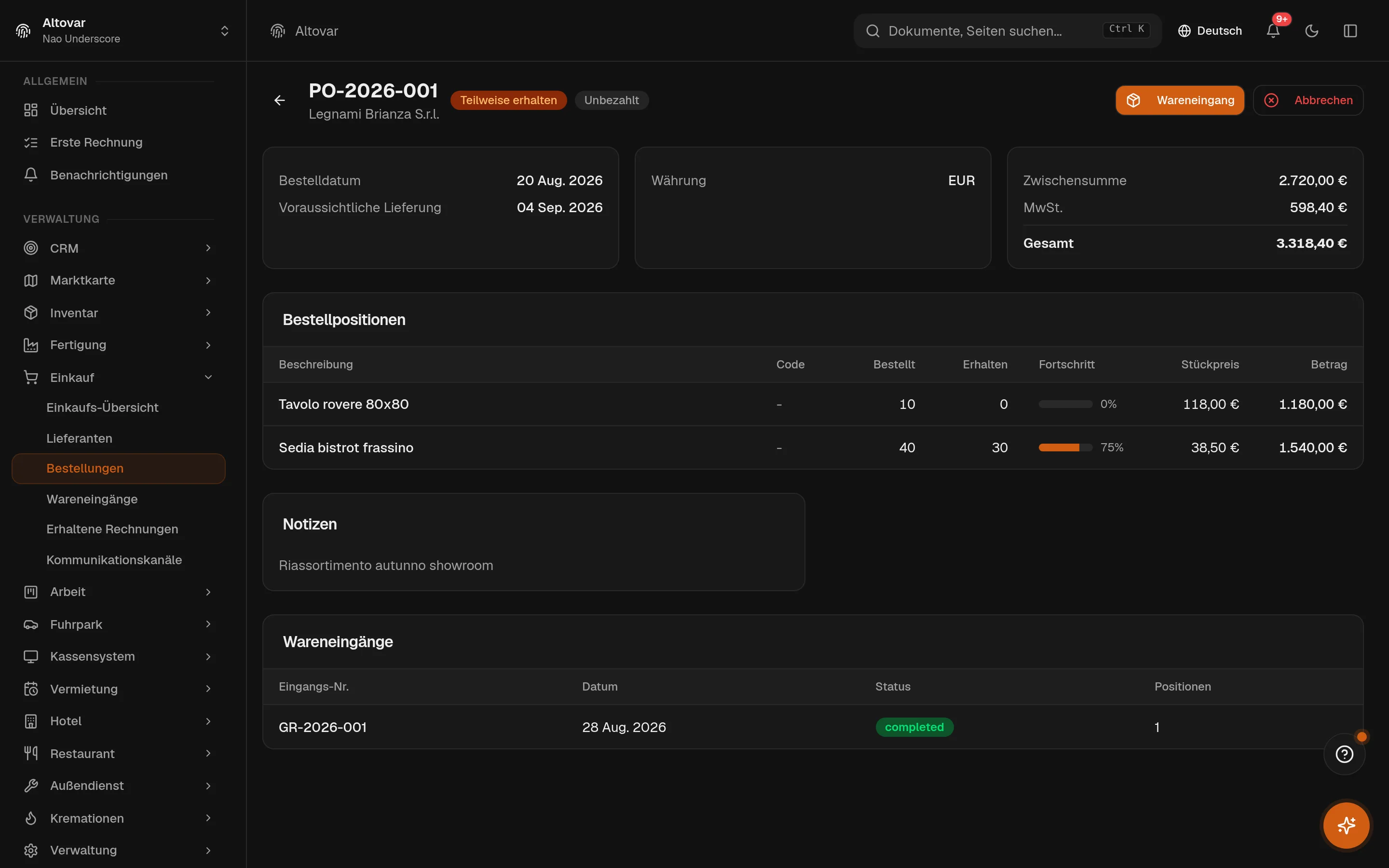Expand the Fertigung section chevron
The width and height of the screenshot is (1389, 868).
click(x=208, y=345)
